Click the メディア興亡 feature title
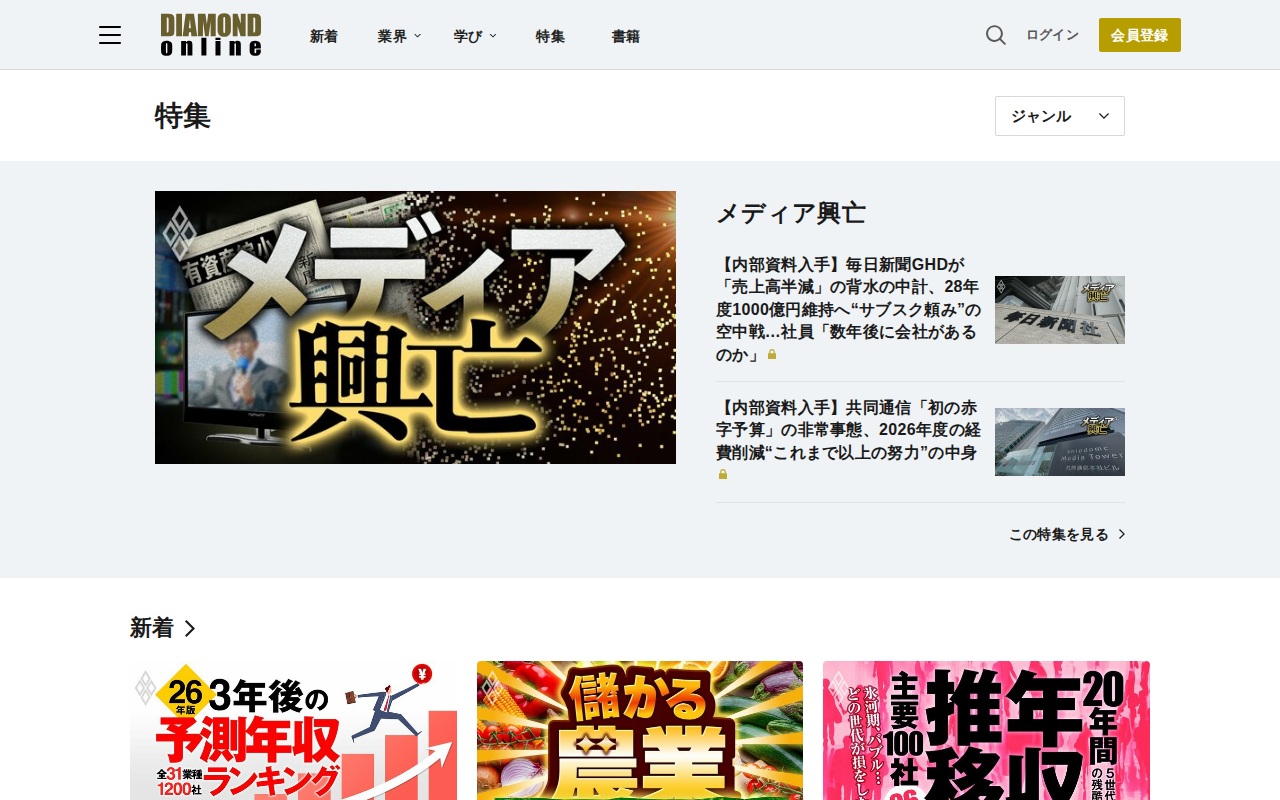The image size is (1280, 800). [x=791, y=213]
